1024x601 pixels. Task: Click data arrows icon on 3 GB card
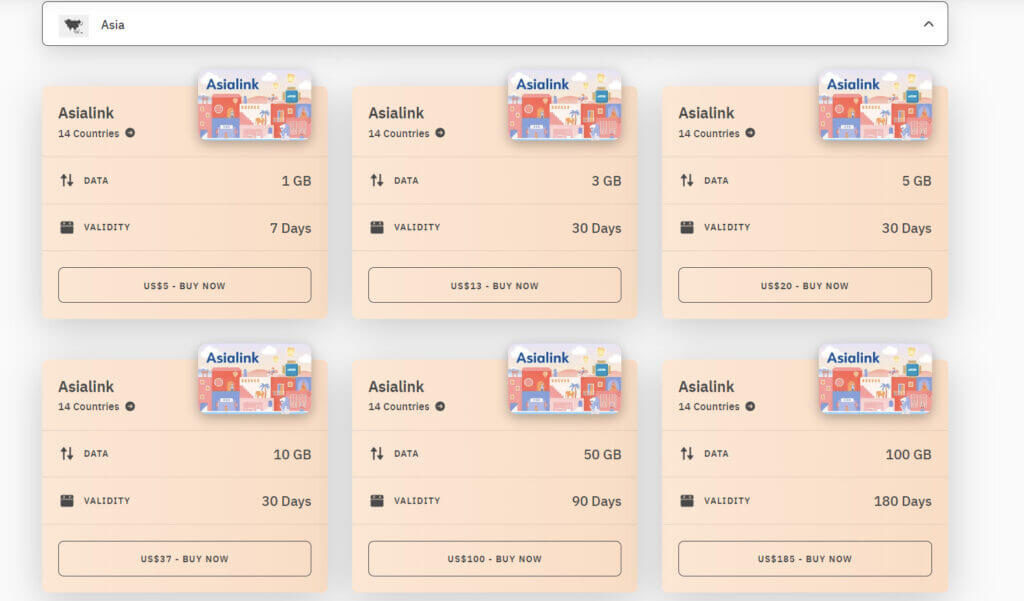[377, 180]
